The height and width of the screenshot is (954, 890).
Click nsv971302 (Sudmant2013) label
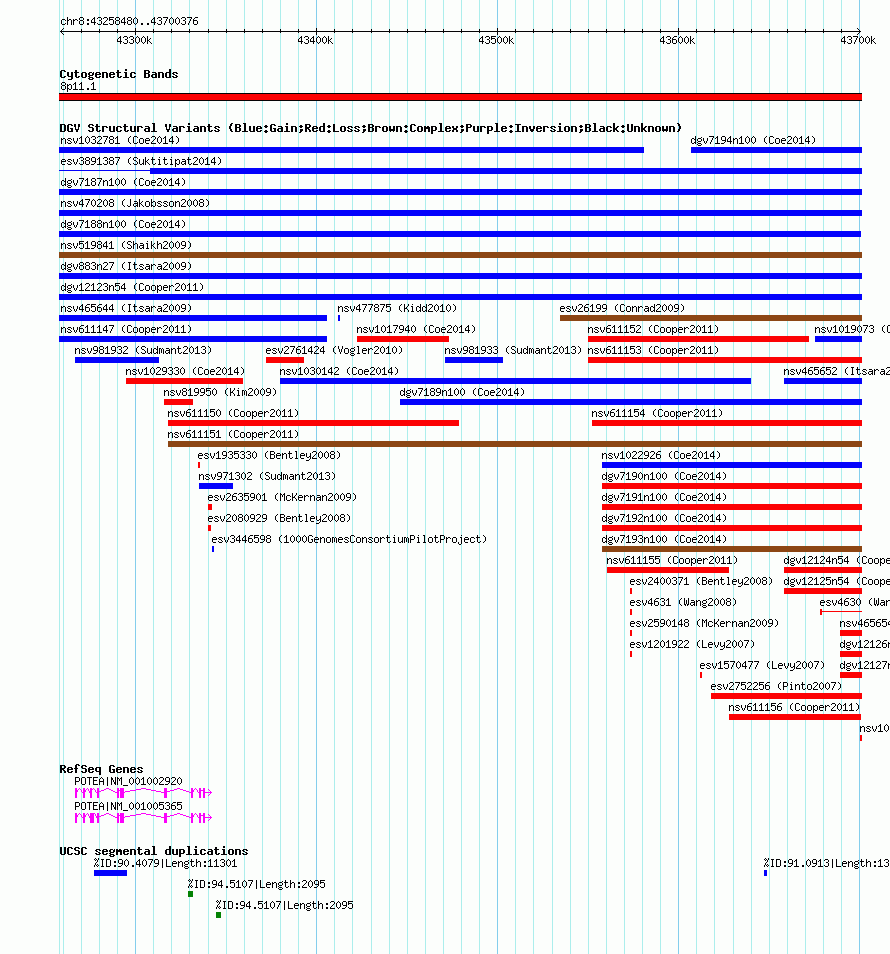coord(267,476)
